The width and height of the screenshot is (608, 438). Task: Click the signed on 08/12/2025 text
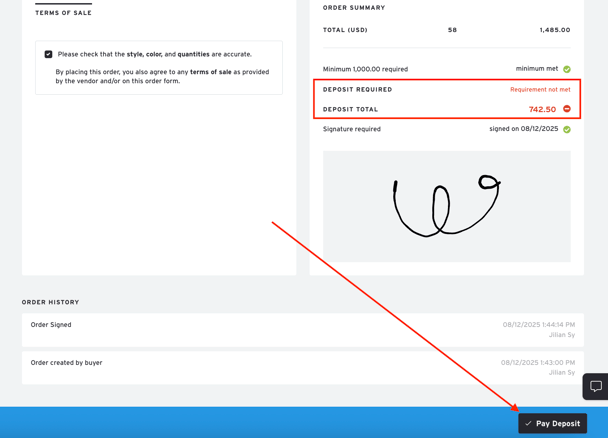coord(523,129)
